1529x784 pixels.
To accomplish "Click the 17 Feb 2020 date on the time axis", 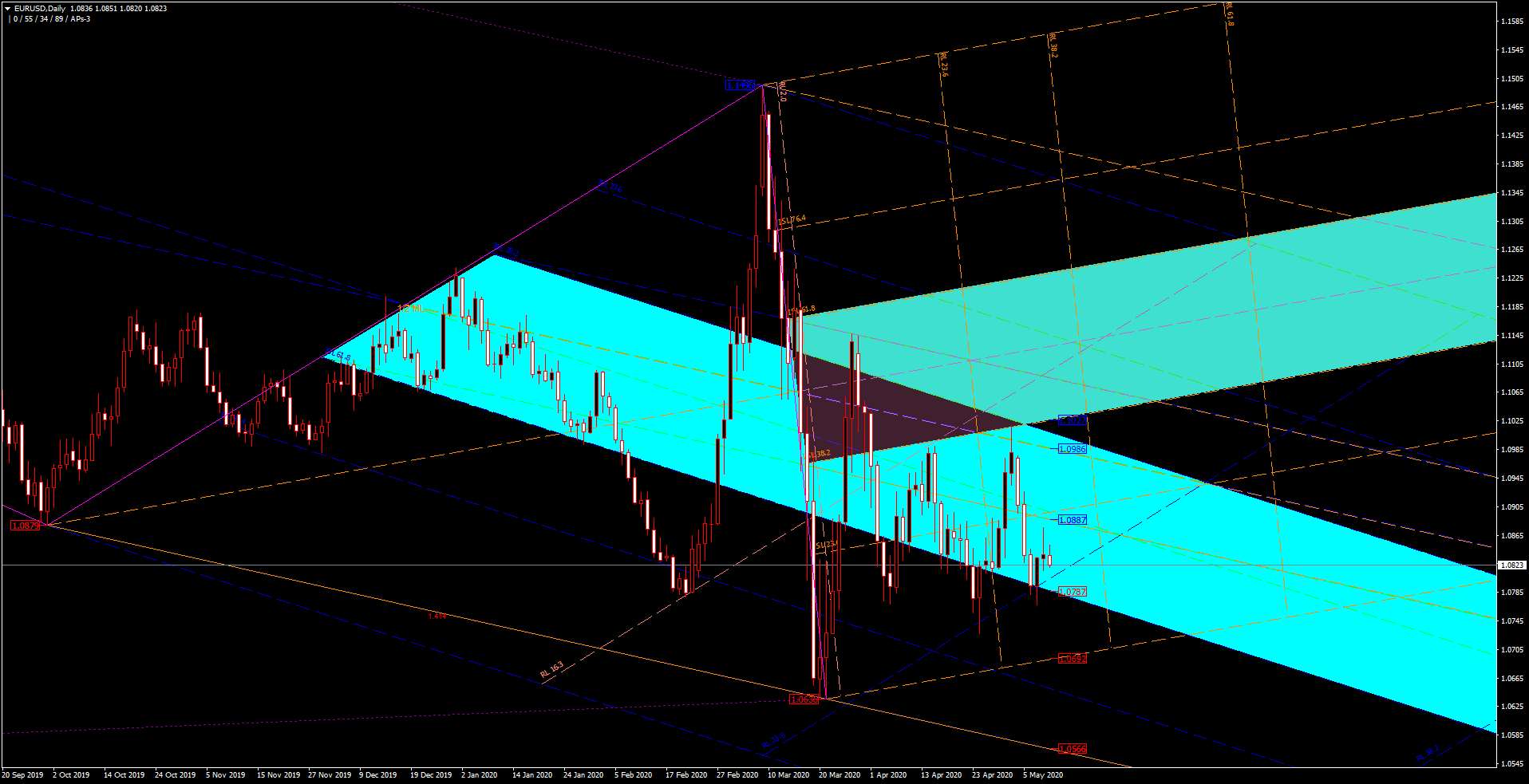I will (x=686, y=775).
